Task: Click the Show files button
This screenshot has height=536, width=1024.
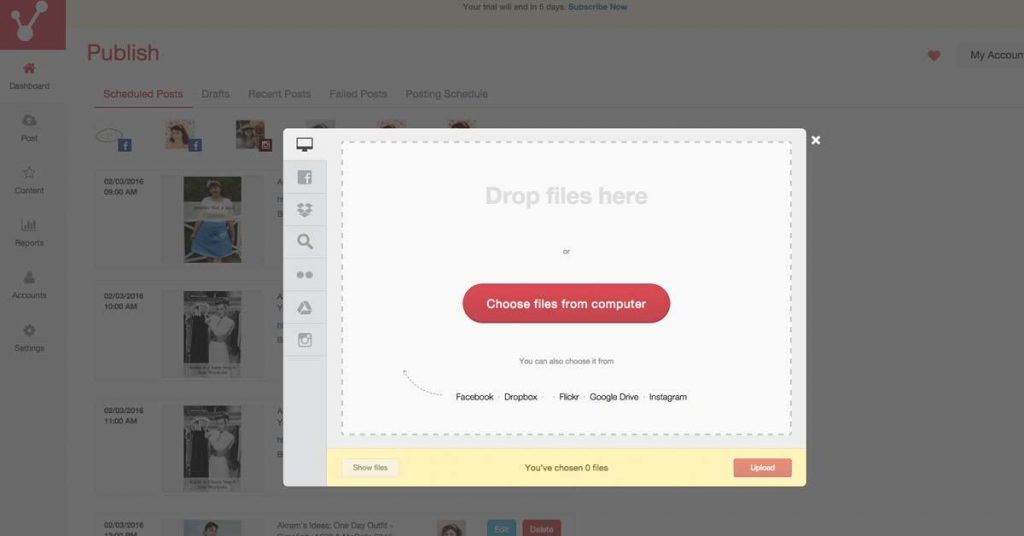Action: click(370, 467)
